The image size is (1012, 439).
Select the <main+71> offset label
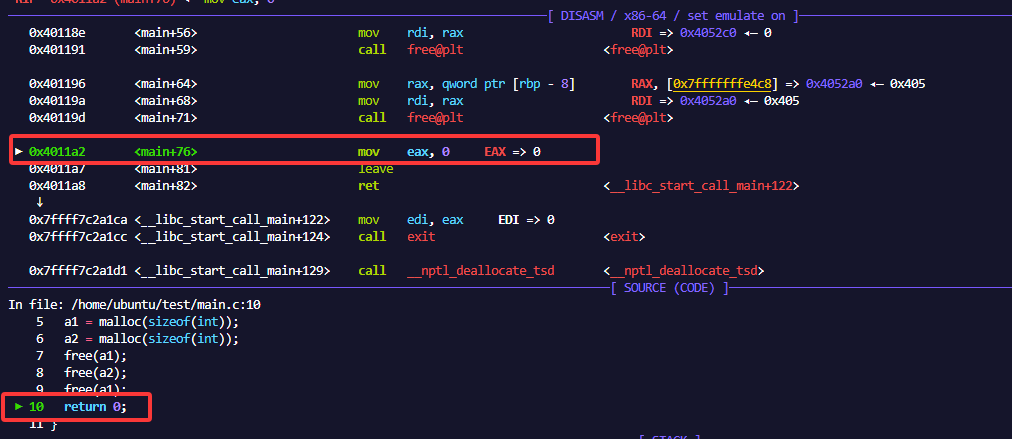tap(166, 118)
